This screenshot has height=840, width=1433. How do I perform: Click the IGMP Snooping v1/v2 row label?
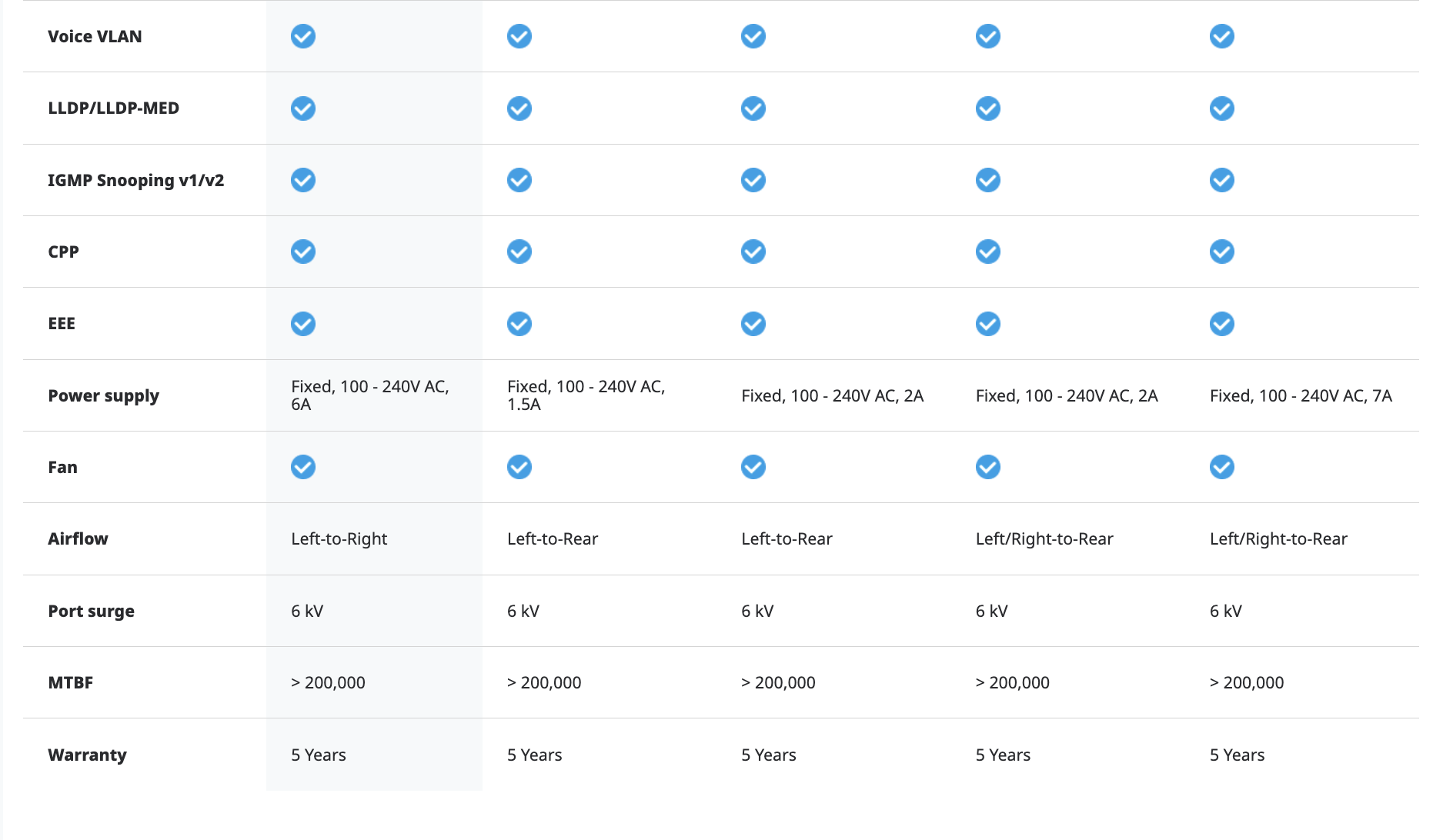[135, 180]
